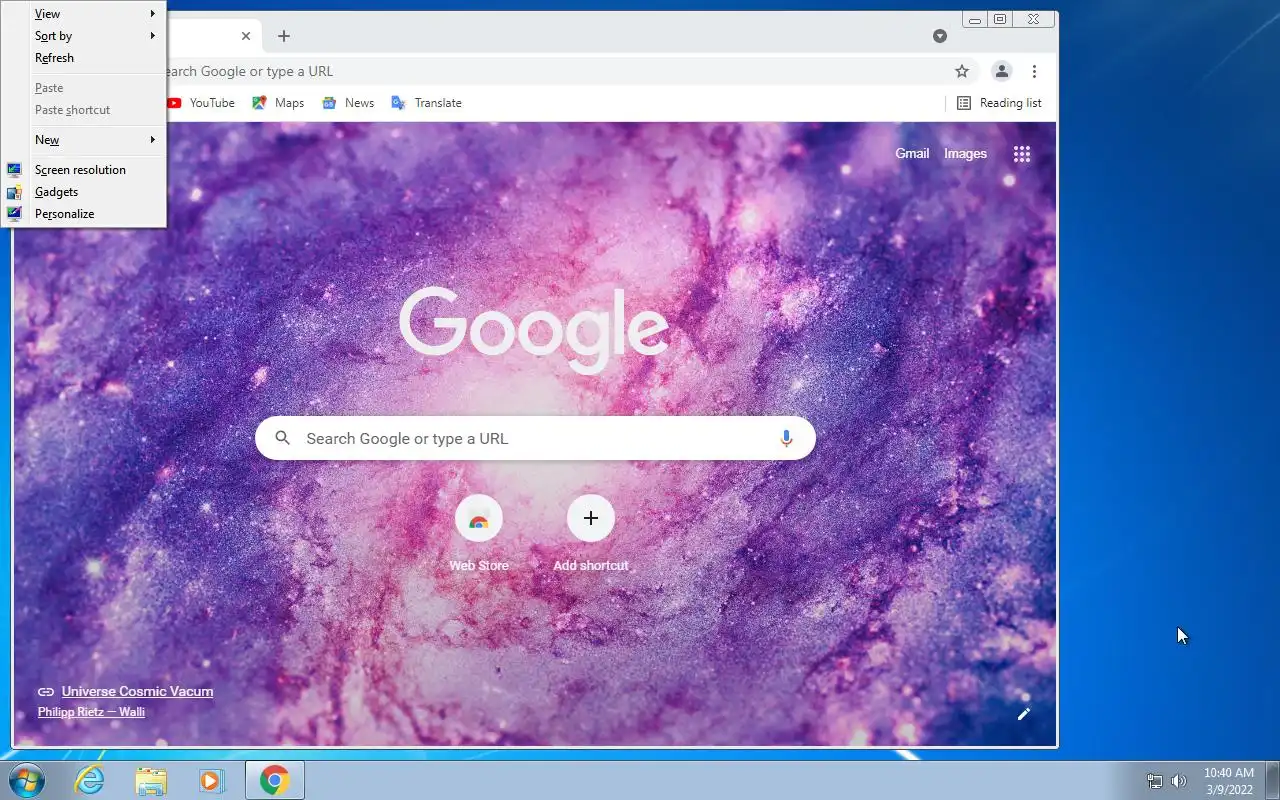Open the Google apps grid
The width and height of the screenshot is (1280, 800).
[x=1022, y=154]
